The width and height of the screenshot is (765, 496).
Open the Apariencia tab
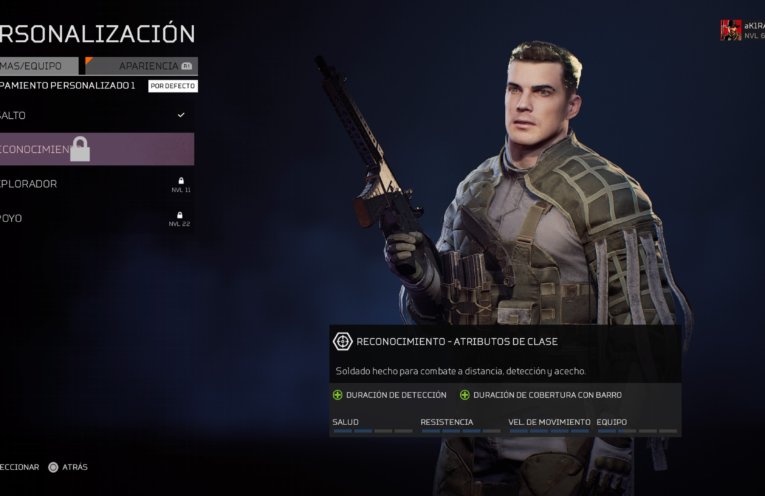click(141, 66)
